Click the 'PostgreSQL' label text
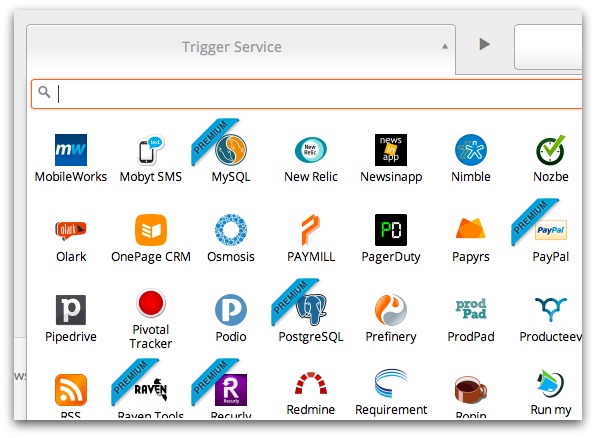The height and width of the screenshot is (438, 596). pos(311,337)
